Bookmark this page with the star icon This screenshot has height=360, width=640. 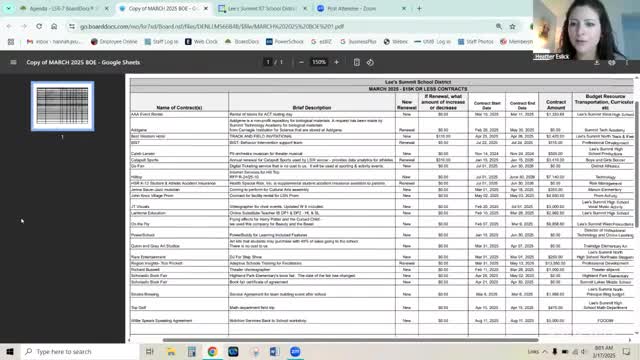pos(513,27)
